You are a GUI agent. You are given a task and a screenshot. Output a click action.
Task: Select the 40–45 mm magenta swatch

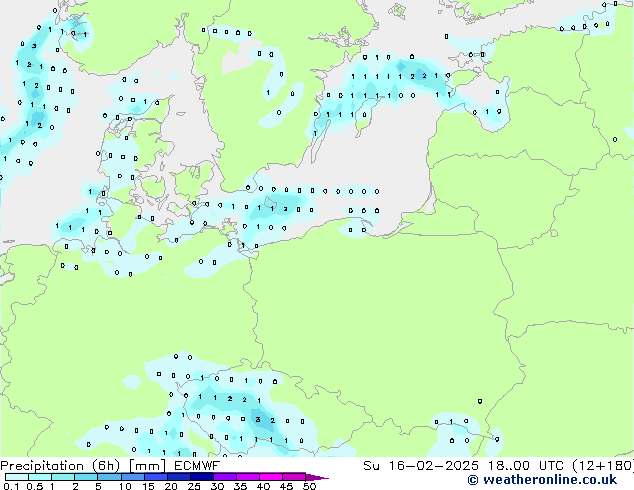pyautogui.click(x=271, y=477)
